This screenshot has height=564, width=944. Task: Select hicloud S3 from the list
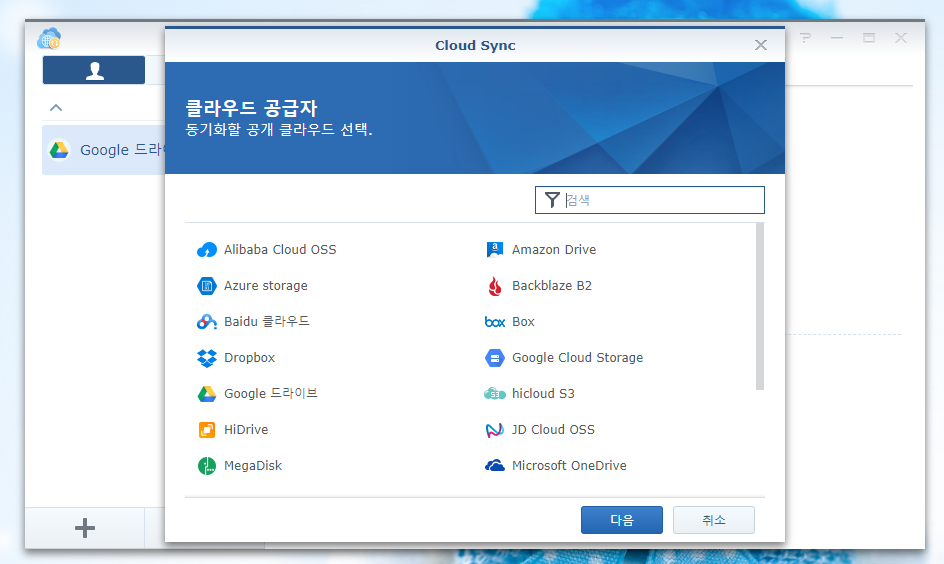click(542, 394)
